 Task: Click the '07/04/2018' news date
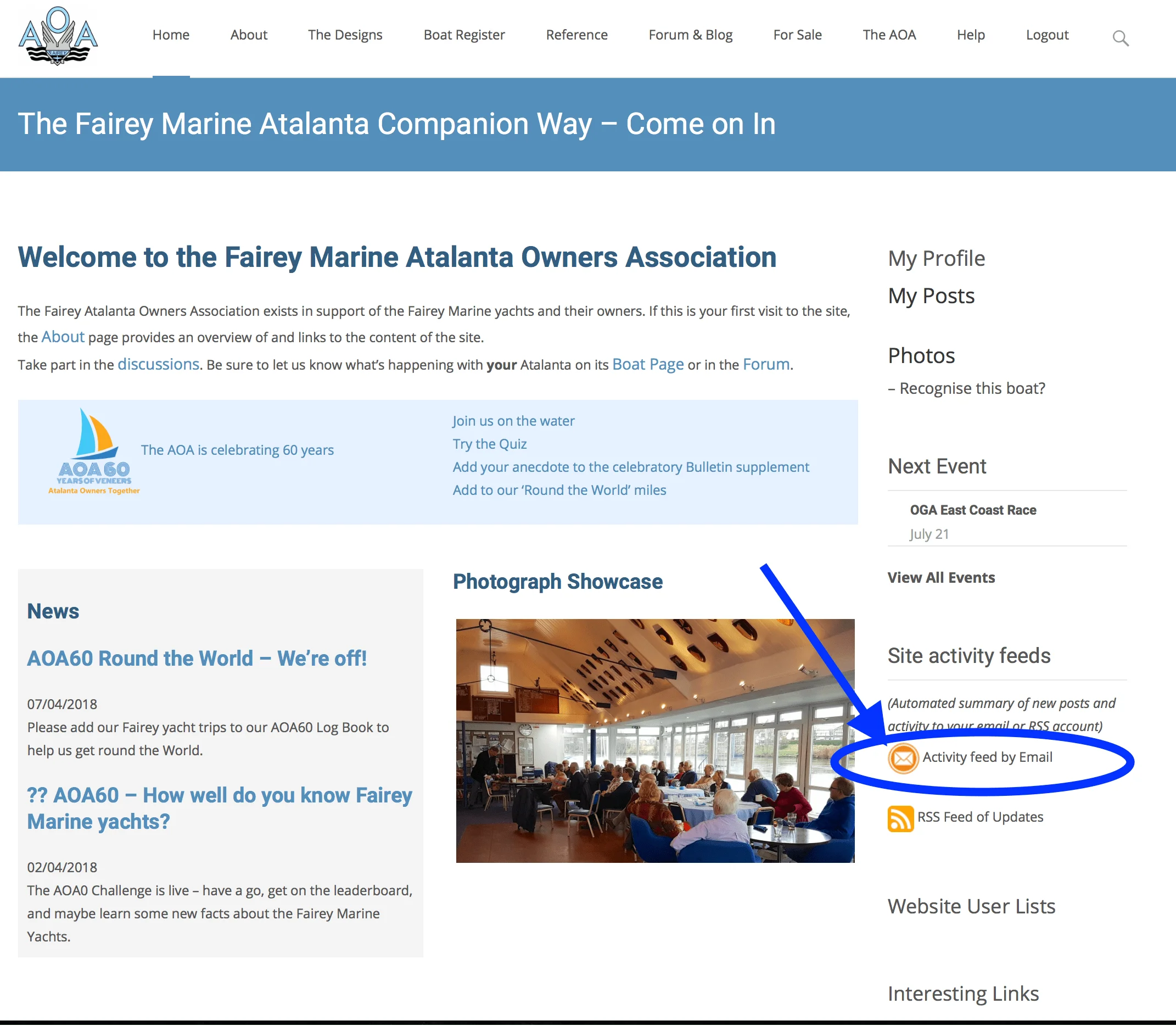point(63,704)
